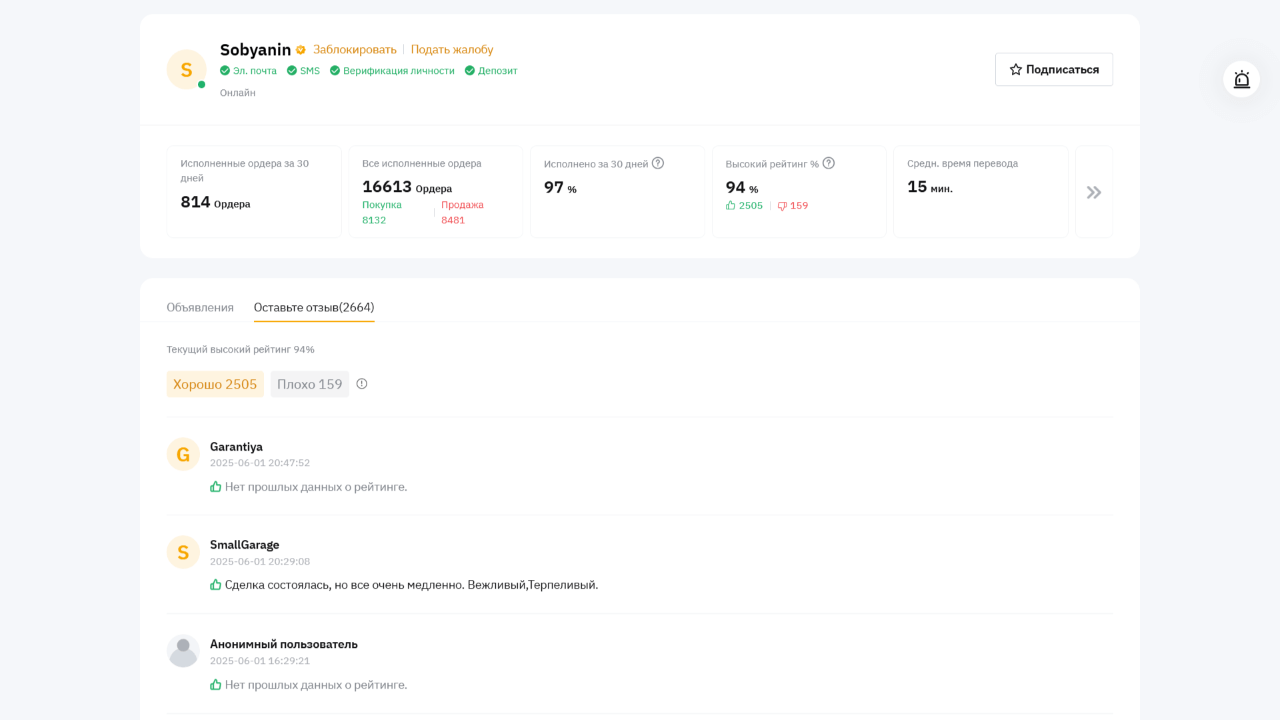Click the red thumbs-down count 159 in stats
Viewport: 1280px width, 720px height.
pos(793,206)
